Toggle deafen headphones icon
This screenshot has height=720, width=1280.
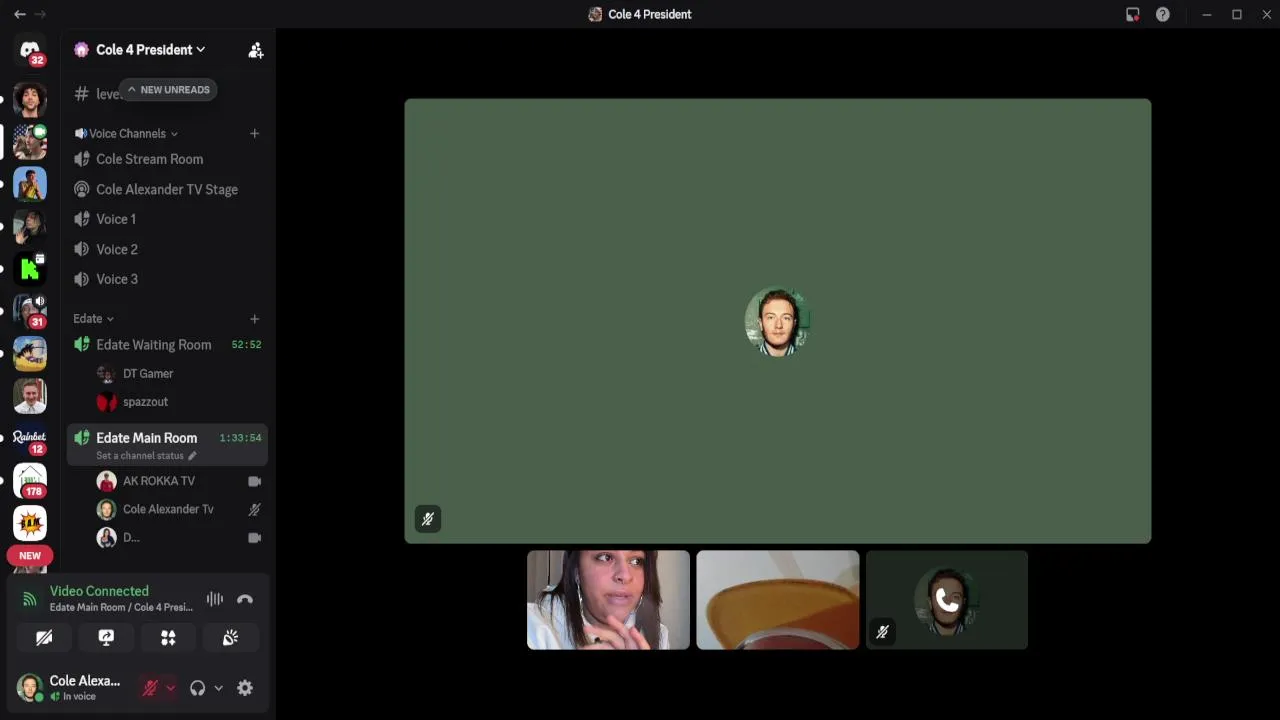[197, 688]
